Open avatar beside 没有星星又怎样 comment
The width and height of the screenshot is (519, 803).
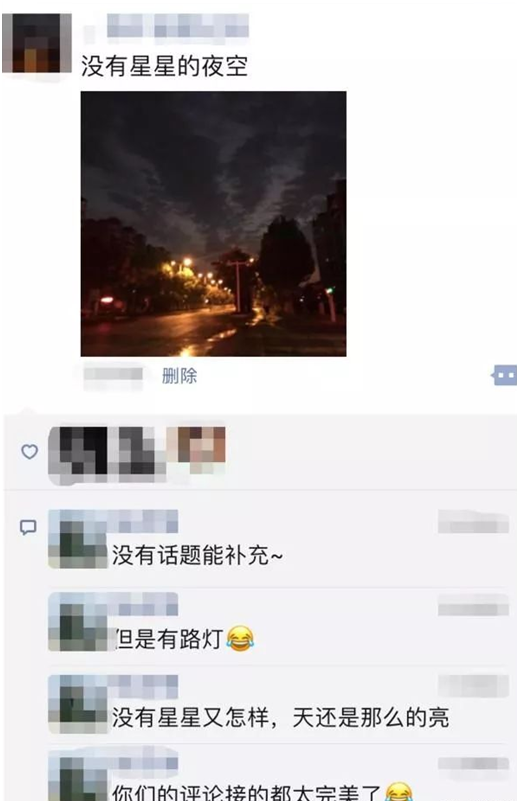(78, 704)
